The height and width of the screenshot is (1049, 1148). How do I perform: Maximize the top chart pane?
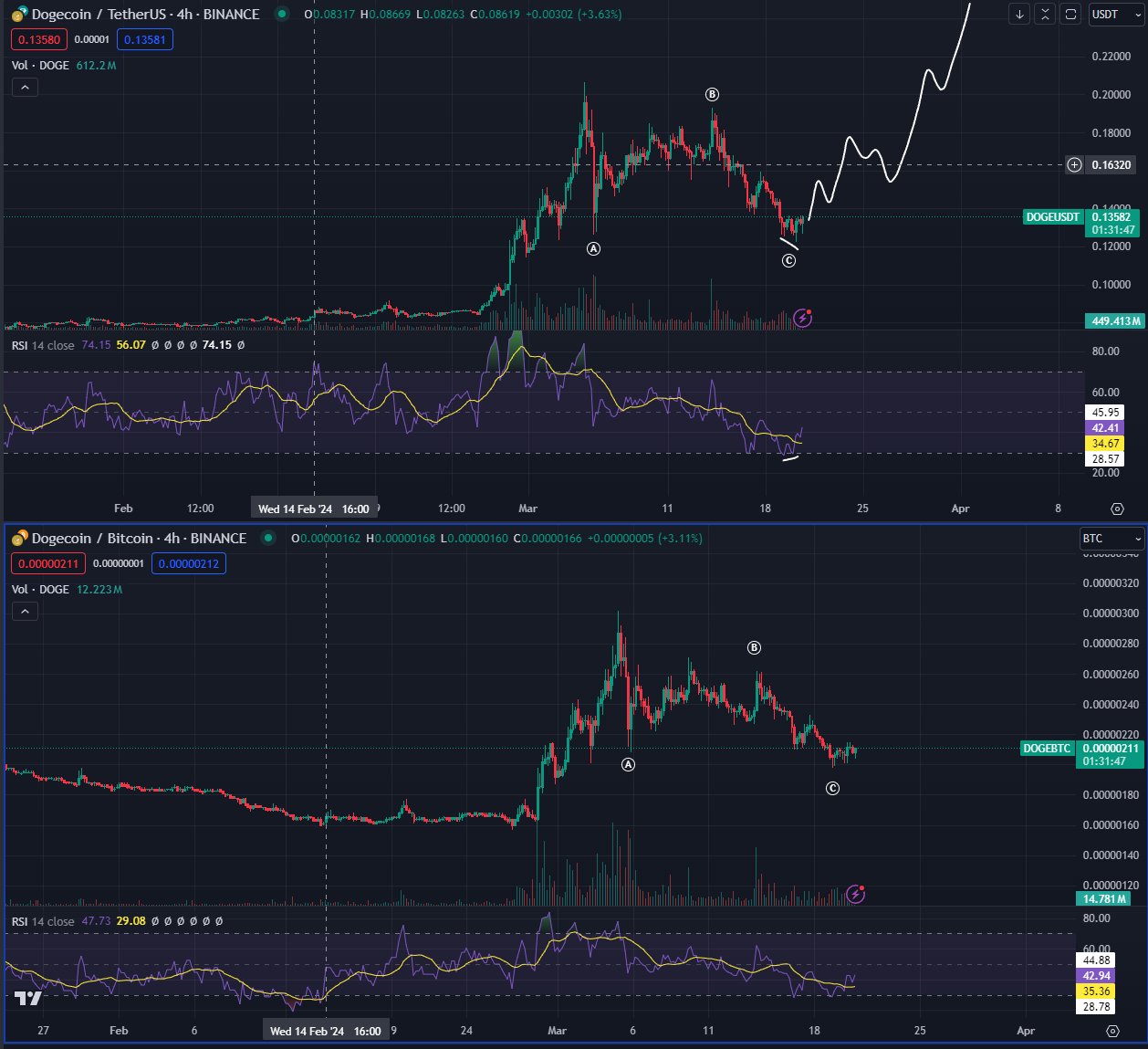1071,15
